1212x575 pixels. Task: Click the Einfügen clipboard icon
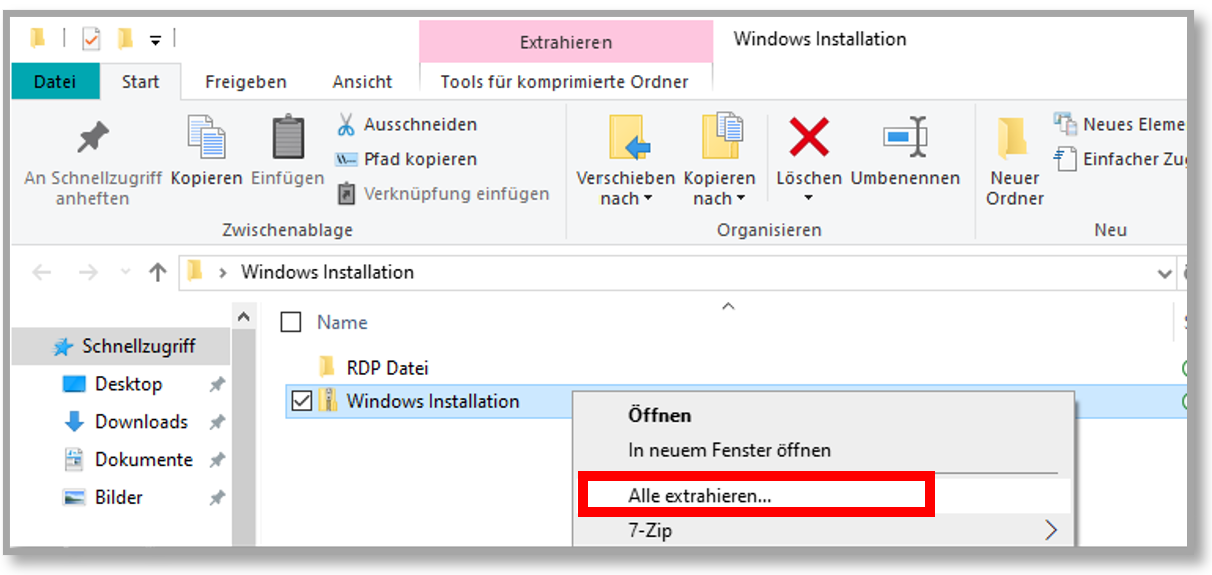coord(288,139)
